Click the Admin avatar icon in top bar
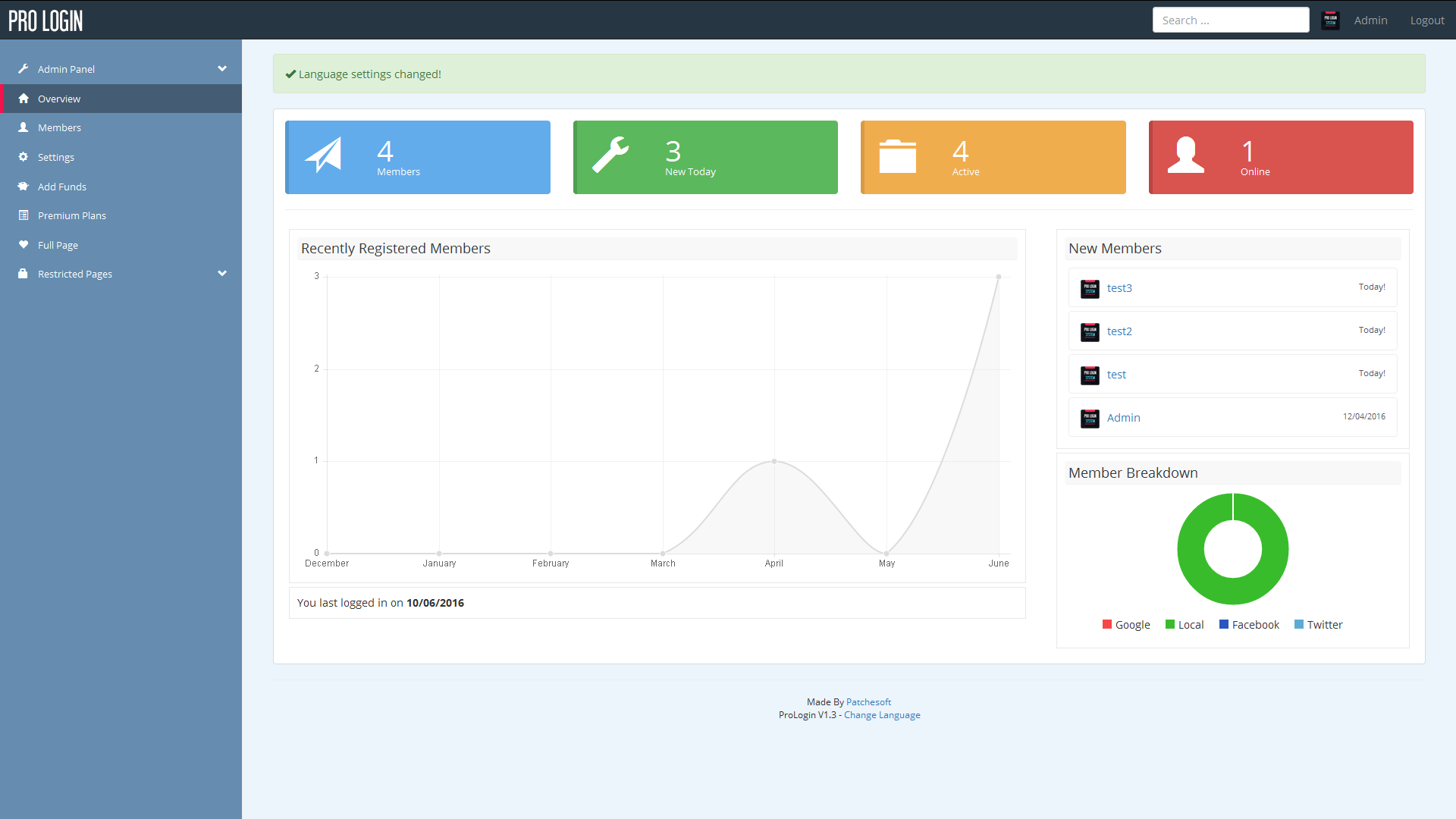Viewport: 1456px width, 819px height. point(1330,20)
